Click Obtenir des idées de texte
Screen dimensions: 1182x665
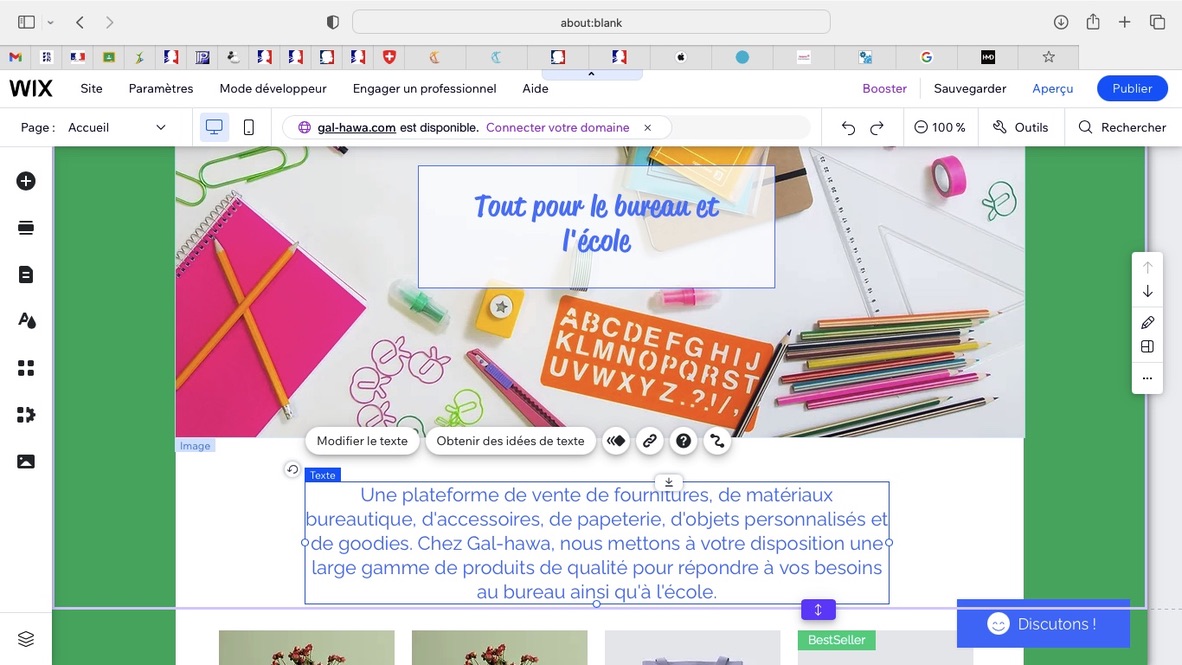[x=510, y=441]
